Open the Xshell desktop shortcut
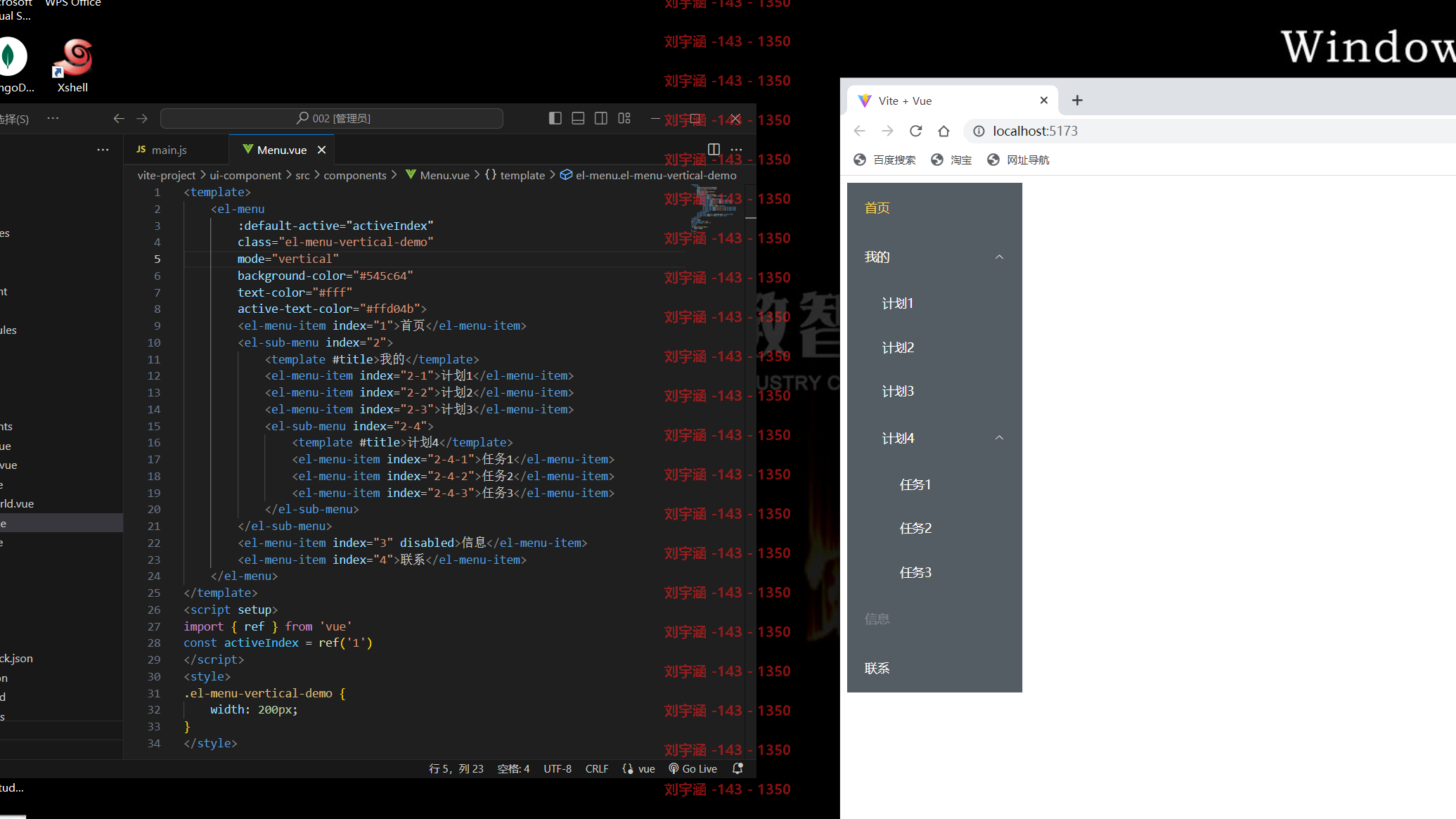The width and height of the screenshot is (1456, 819). point(73,66)
